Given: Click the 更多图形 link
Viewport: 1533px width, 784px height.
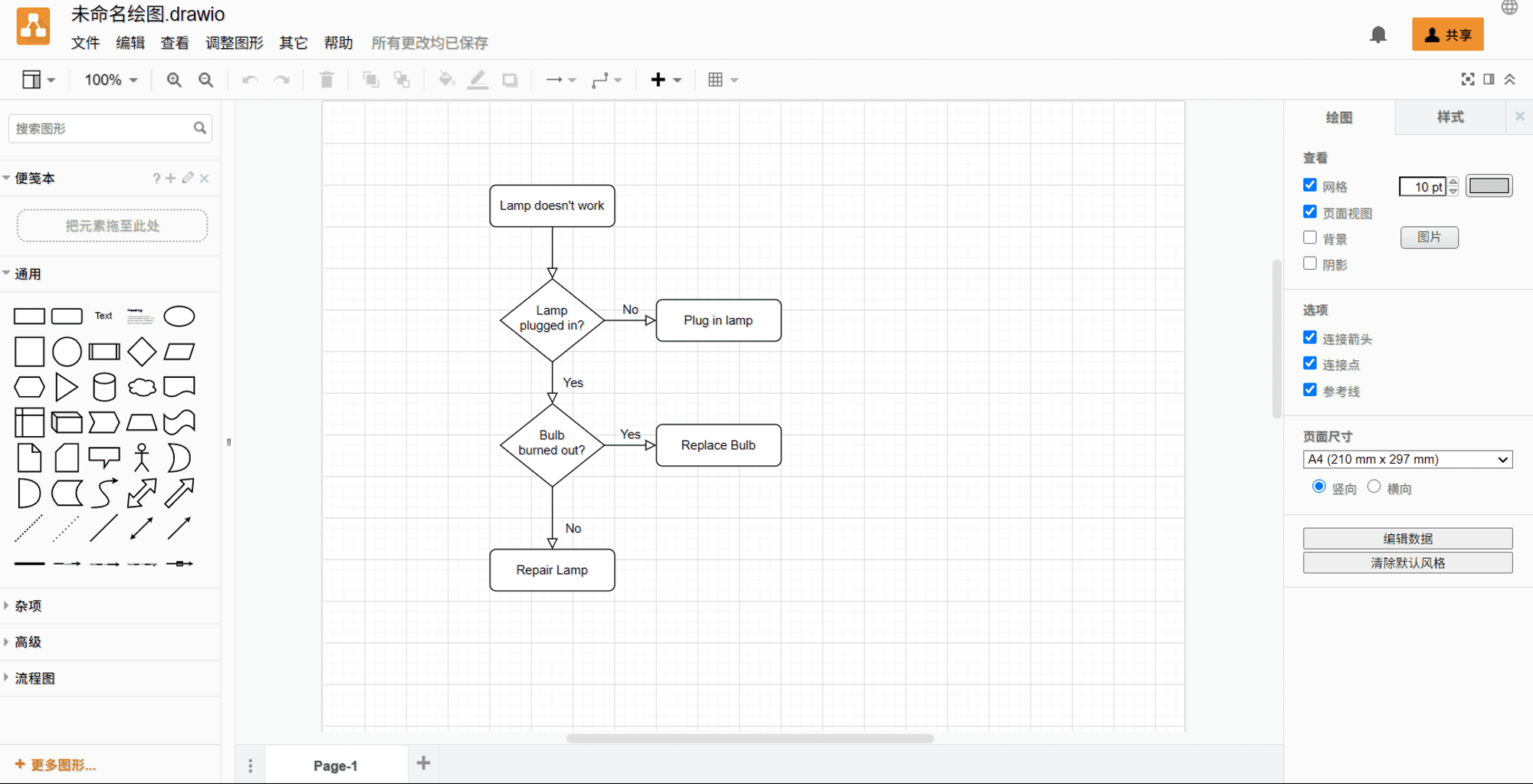Looking at the screenshot, I should pyautogui.click(x=56, y=765).
